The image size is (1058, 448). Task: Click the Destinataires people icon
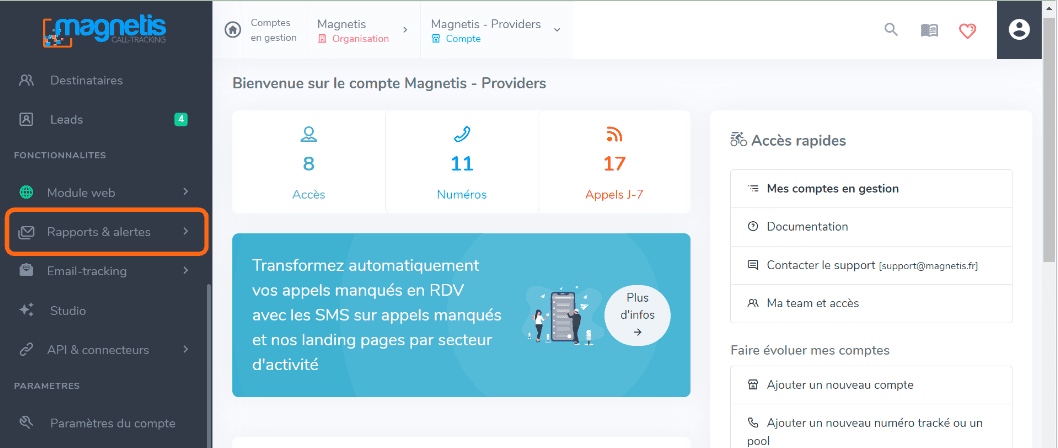[x=26, y=80]
